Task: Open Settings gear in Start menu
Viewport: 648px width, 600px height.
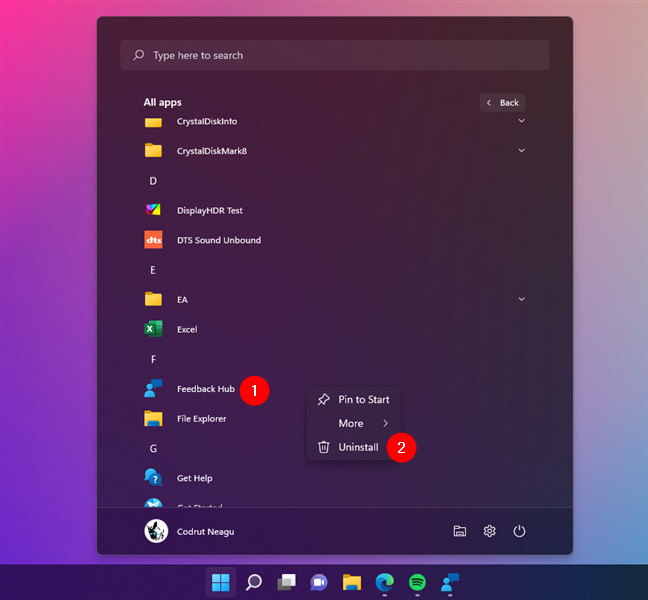Action: click(489, 531)
